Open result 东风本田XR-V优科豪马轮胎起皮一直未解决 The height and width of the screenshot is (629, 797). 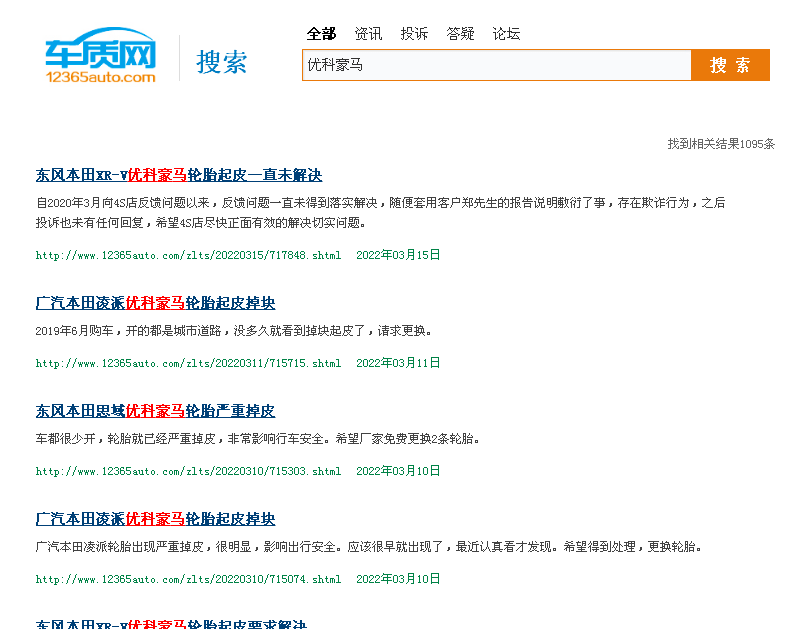(179, 175)
